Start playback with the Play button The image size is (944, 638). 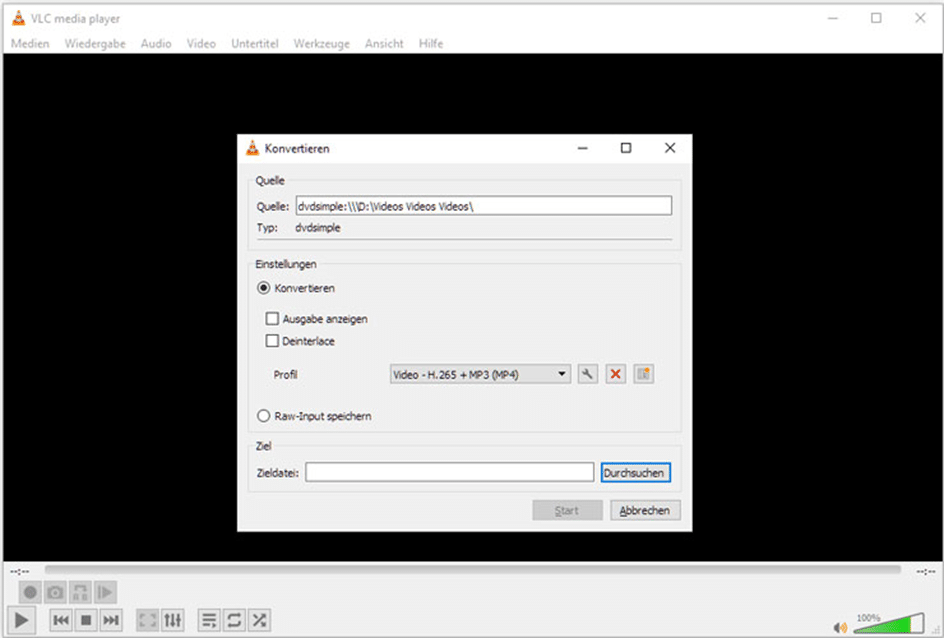pos(21,619)
